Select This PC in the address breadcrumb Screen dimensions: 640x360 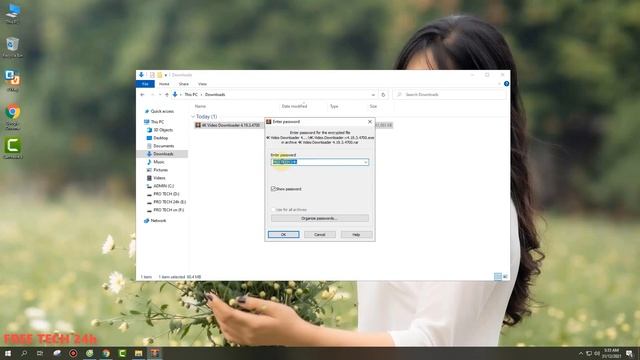191,95
